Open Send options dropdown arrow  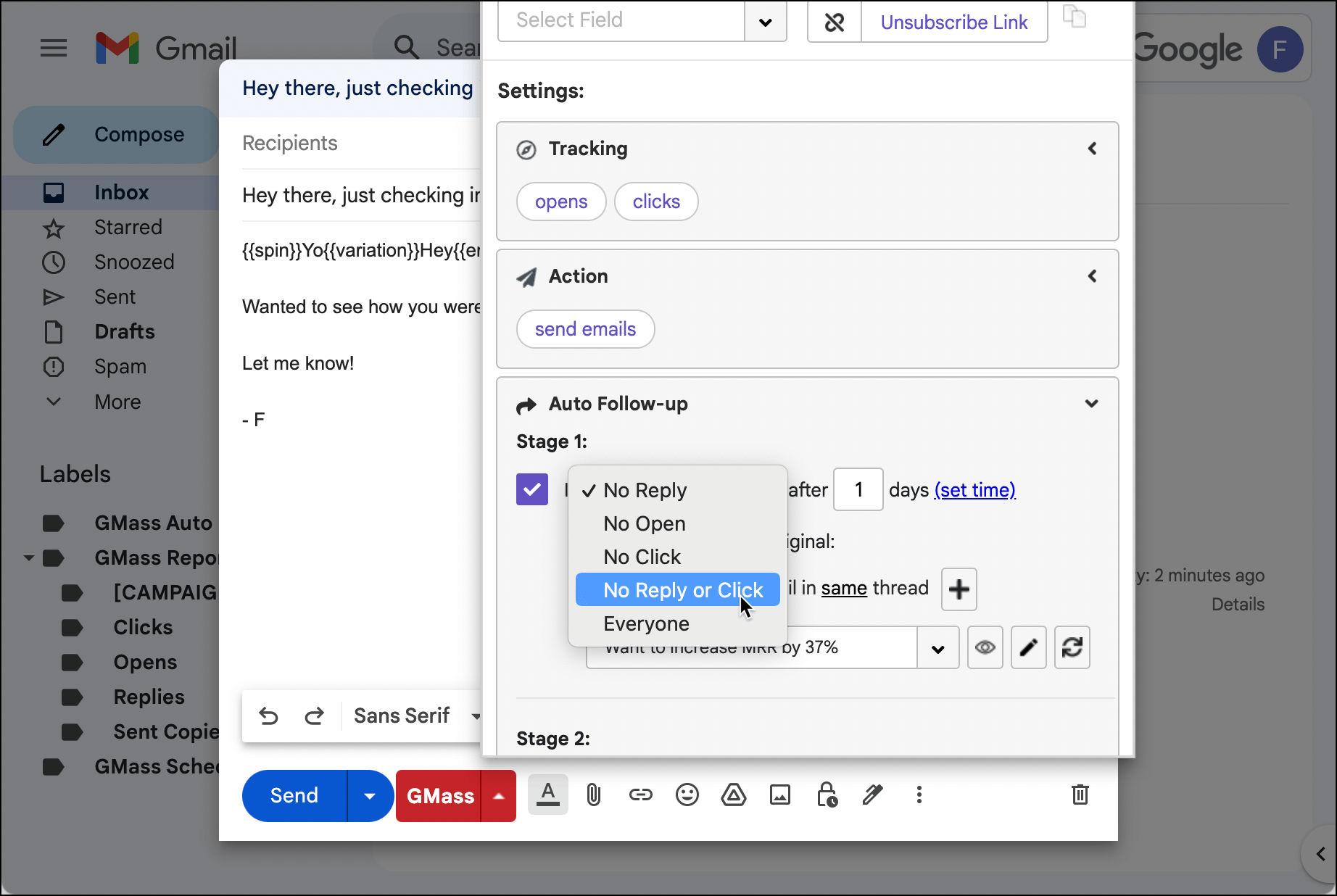pyautogui.click(x=370, y=796)
